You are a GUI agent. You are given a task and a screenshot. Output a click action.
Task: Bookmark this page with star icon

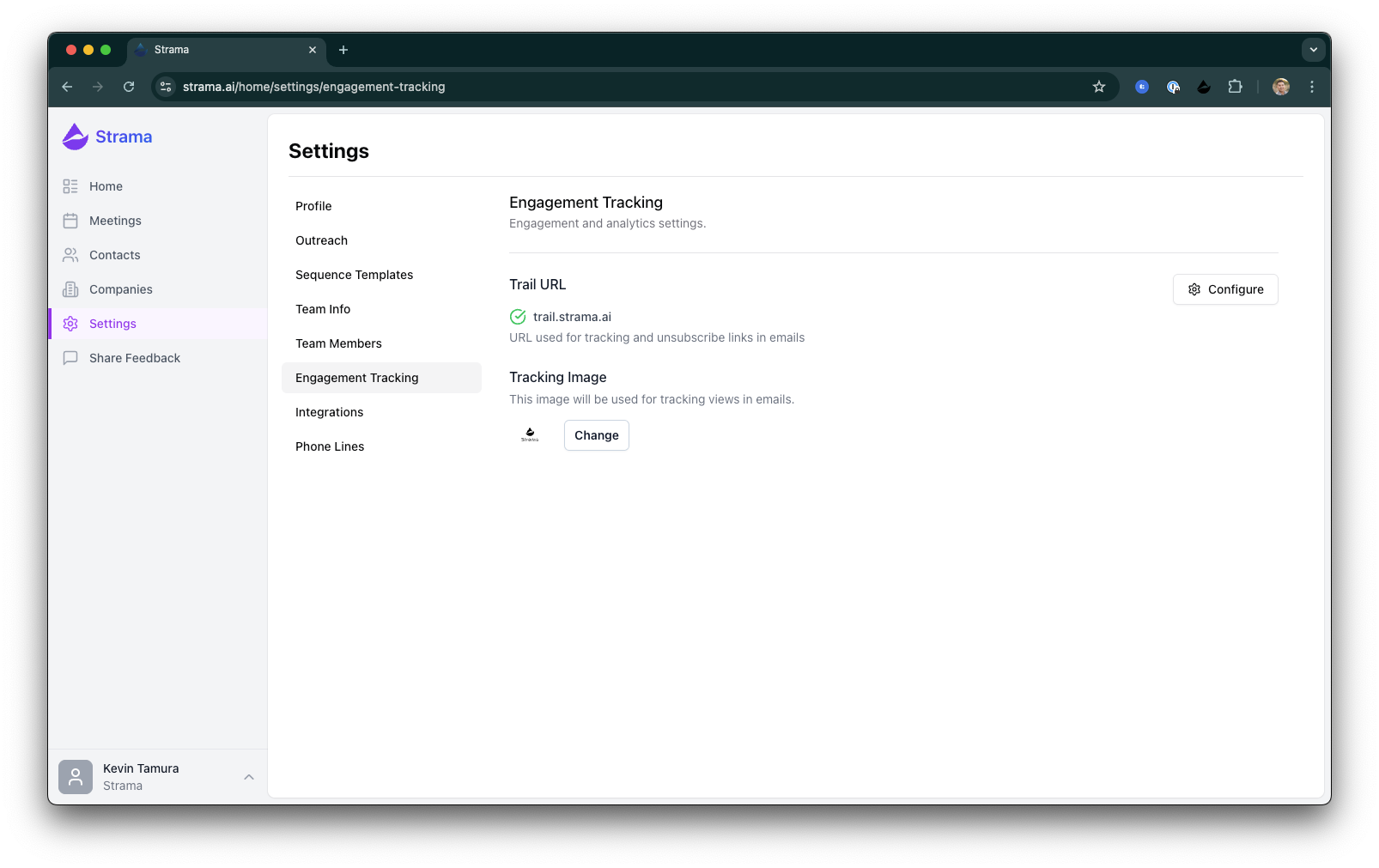pos(1099,87)
